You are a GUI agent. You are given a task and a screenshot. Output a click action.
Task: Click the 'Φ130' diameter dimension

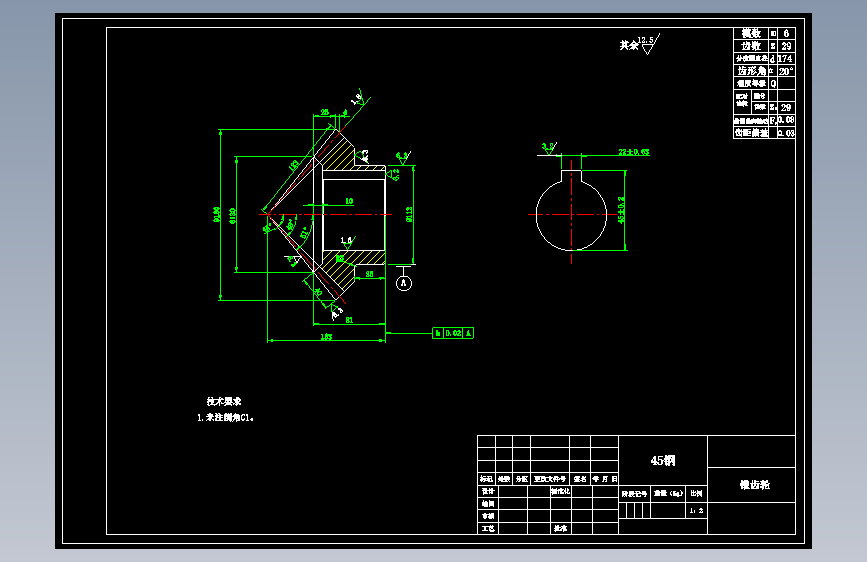pyautogui.click(x=233, y=215)
